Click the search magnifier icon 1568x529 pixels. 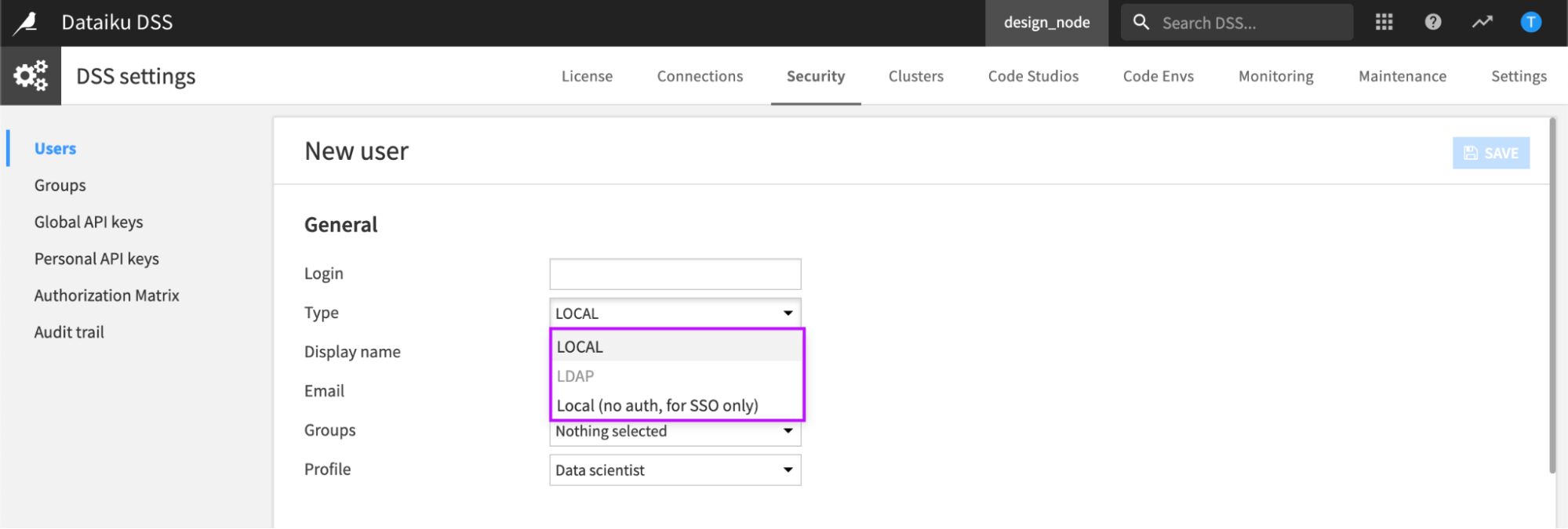point(1141,22)
